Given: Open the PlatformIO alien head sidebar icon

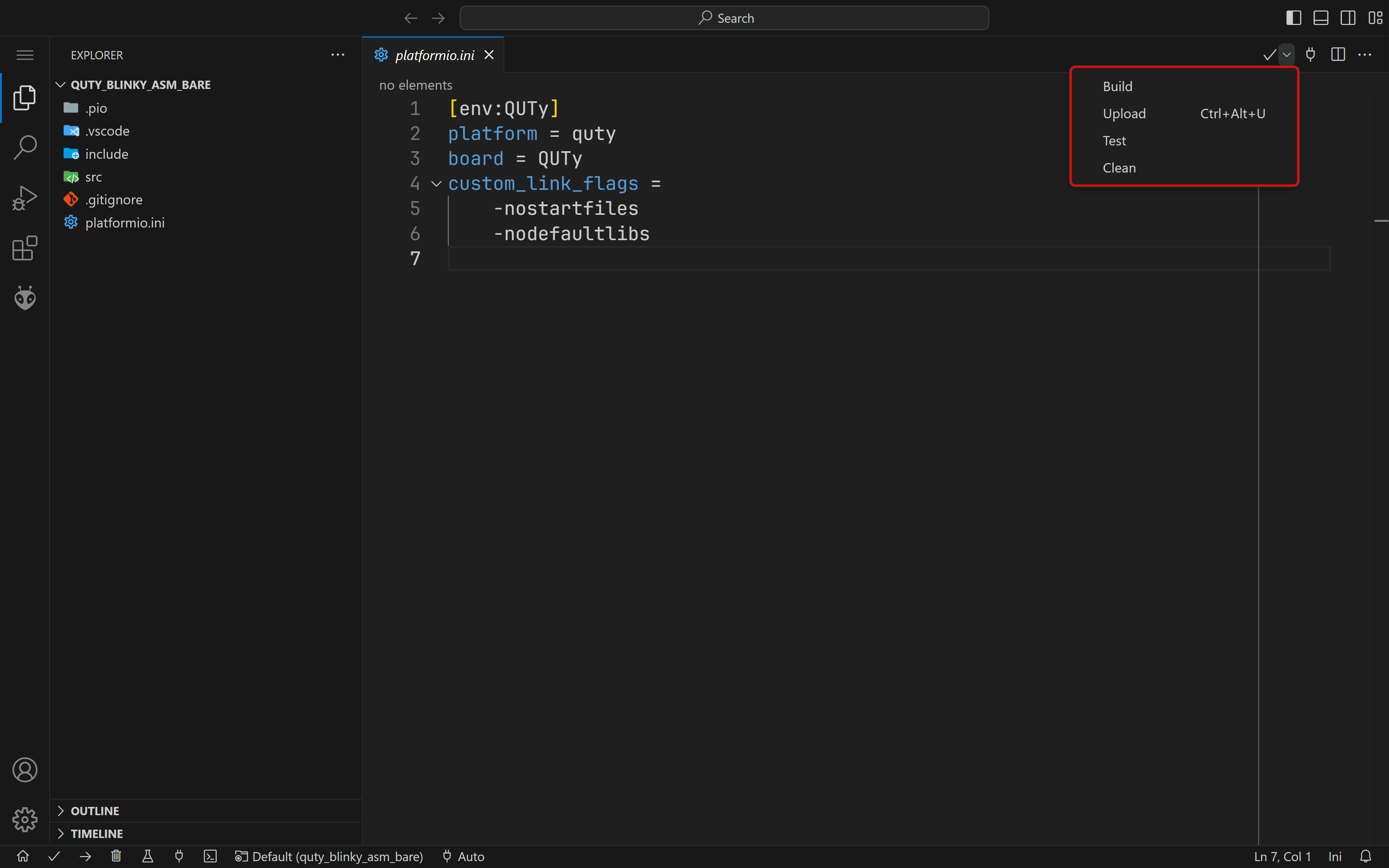Looking at the screenshot, I should coord(25,298).
